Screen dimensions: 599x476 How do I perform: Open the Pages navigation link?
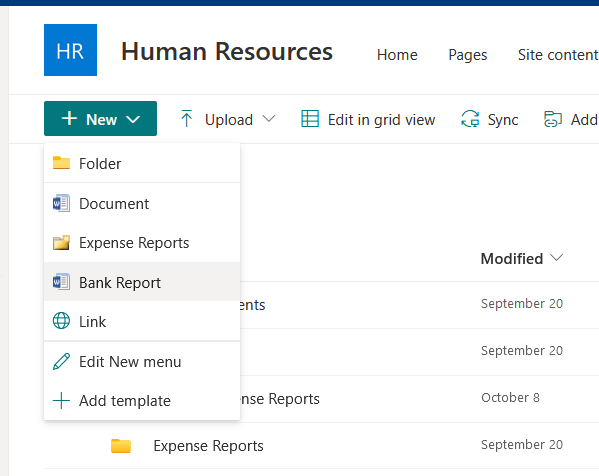468,55
